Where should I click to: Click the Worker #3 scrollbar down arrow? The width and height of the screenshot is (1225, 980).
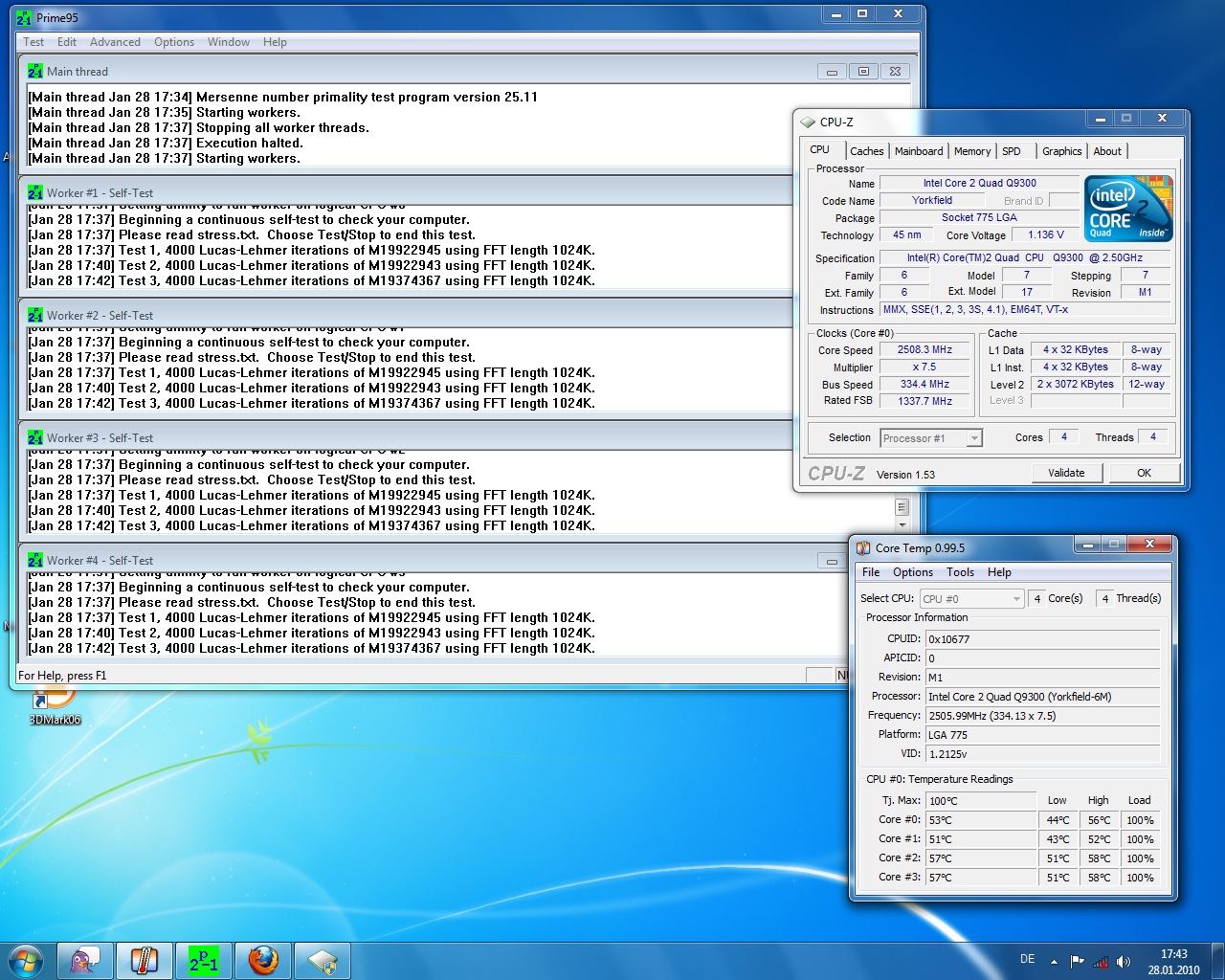pyautogui.click(x=902, y=525)
